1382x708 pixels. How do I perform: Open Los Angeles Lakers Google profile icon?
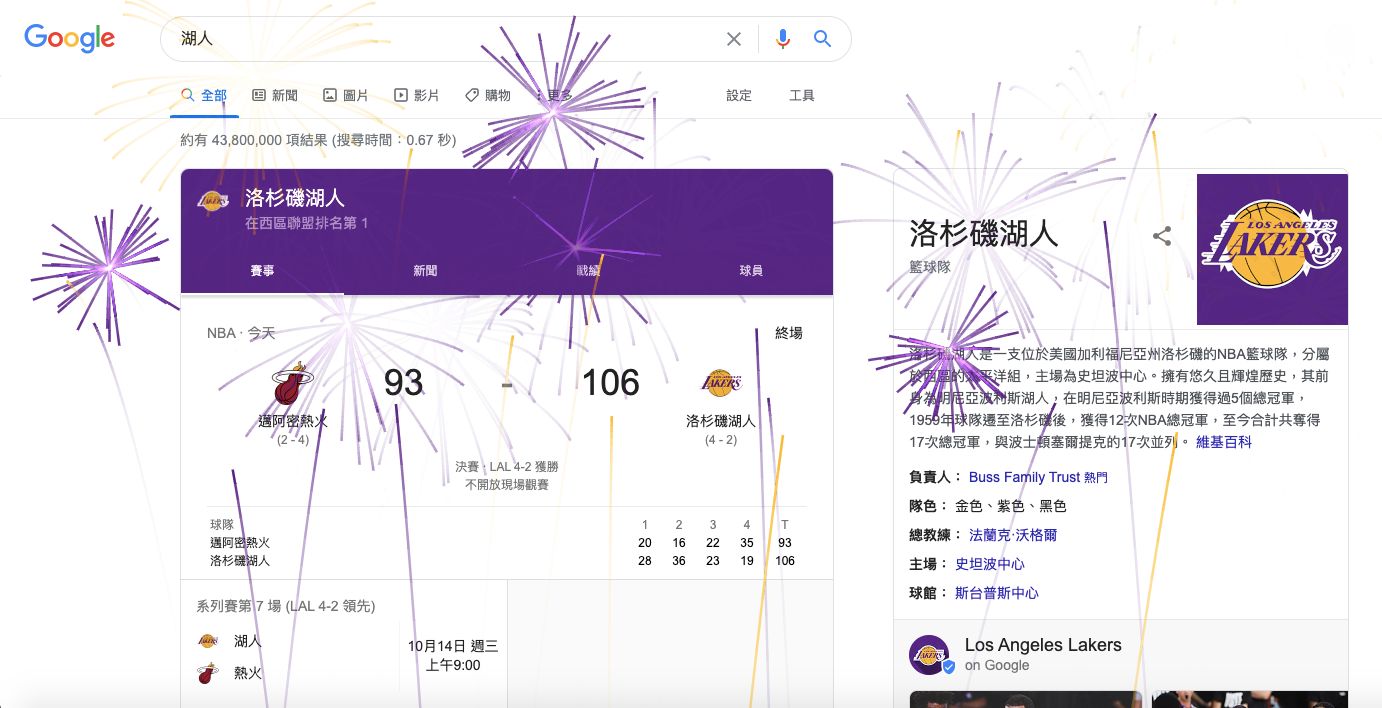(929, 655)
